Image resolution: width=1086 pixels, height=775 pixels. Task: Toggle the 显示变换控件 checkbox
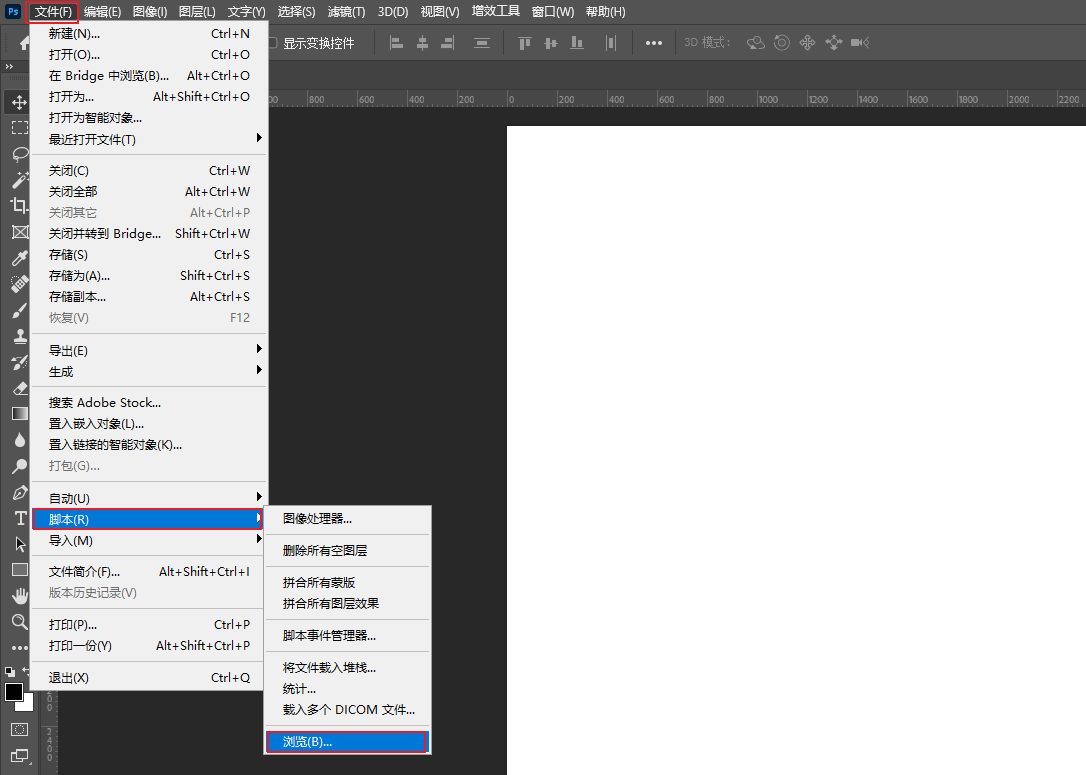(x=272, y=43)
